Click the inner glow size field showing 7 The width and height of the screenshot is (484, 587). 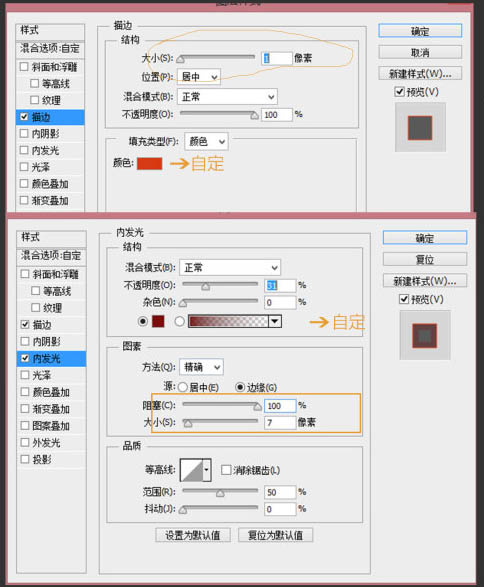pos(280,423)
